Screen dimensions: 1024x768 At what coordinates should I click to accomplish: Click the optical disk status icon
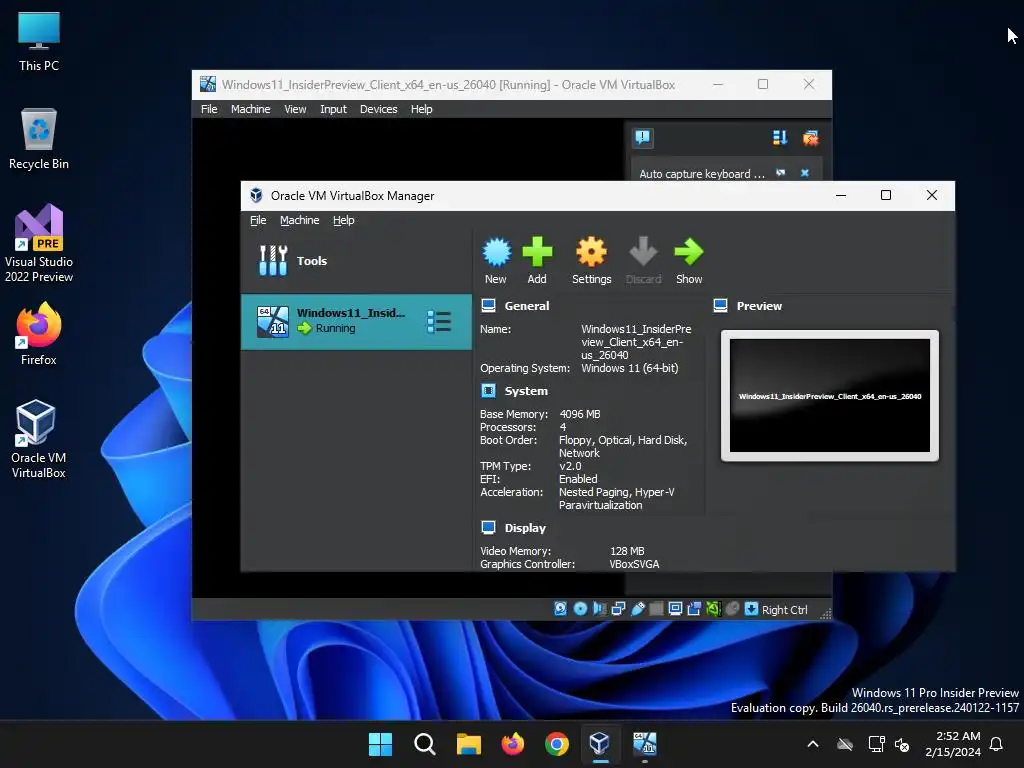click(x=580, y=609)
